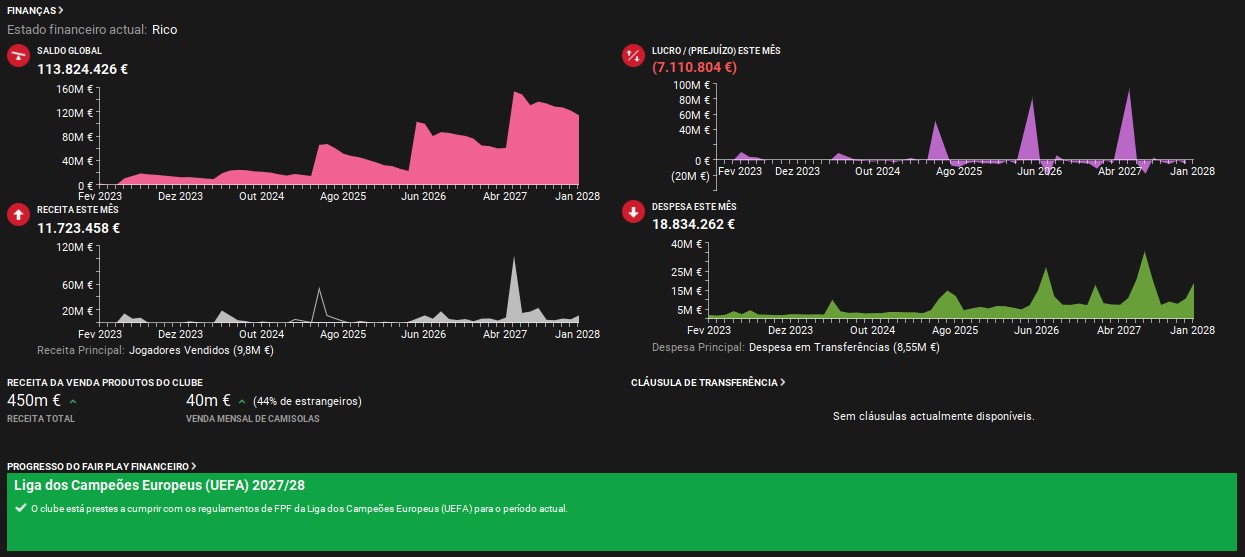Open Progresso do Fair Play Financeiro

click(101, 466)
